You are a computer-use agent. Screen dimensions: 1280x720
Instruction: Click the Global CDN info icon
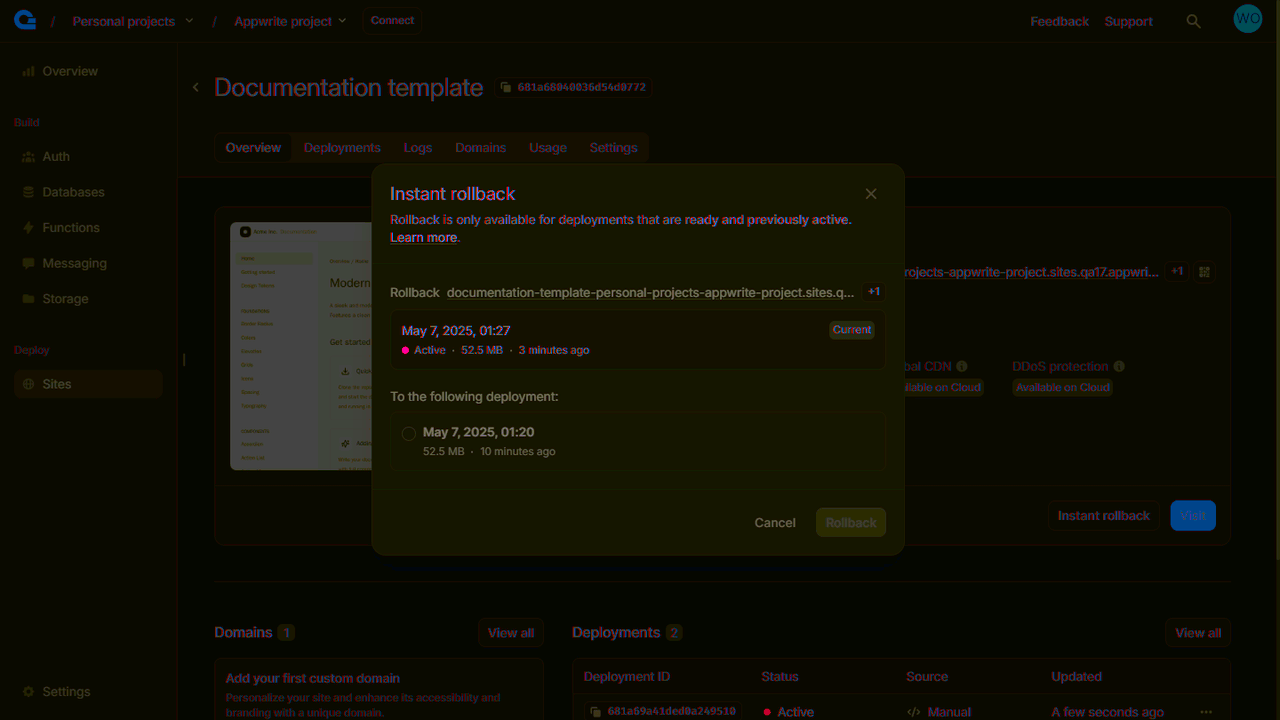962,367
